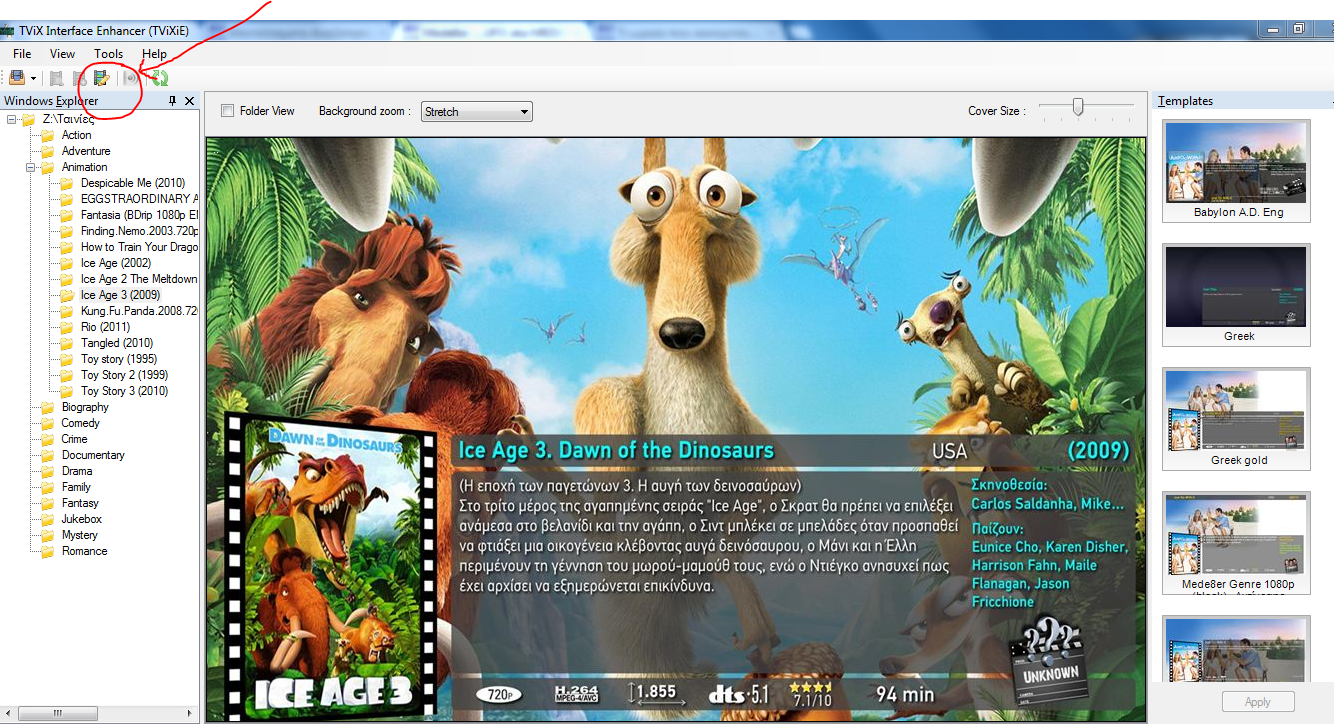Screen dimensions: 1334x724
Task: Select the Romance folder
Action: (x=84, y=551)
